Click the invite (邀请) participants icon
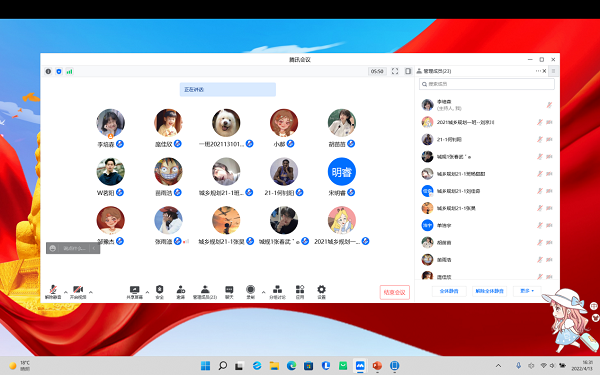This screenshot has height=375, width=600. 181,292
